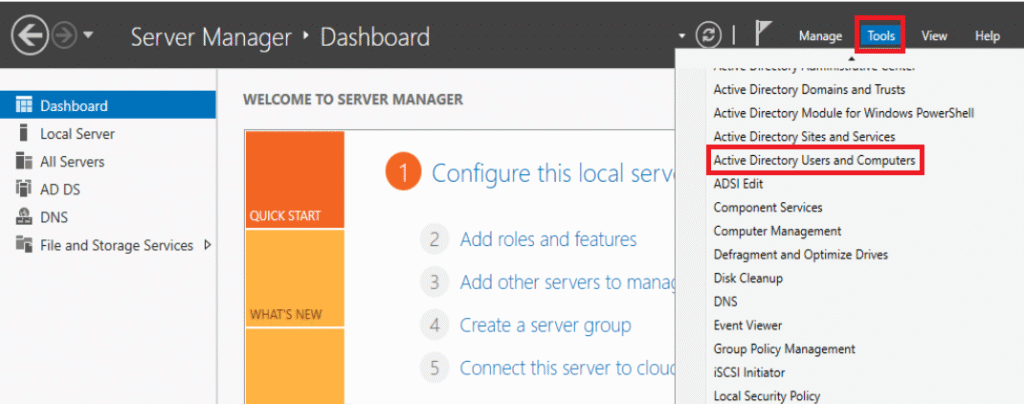Click the QUICK START tile
Viewport: 1024px width, 404px height.
(x=295, y=179)
